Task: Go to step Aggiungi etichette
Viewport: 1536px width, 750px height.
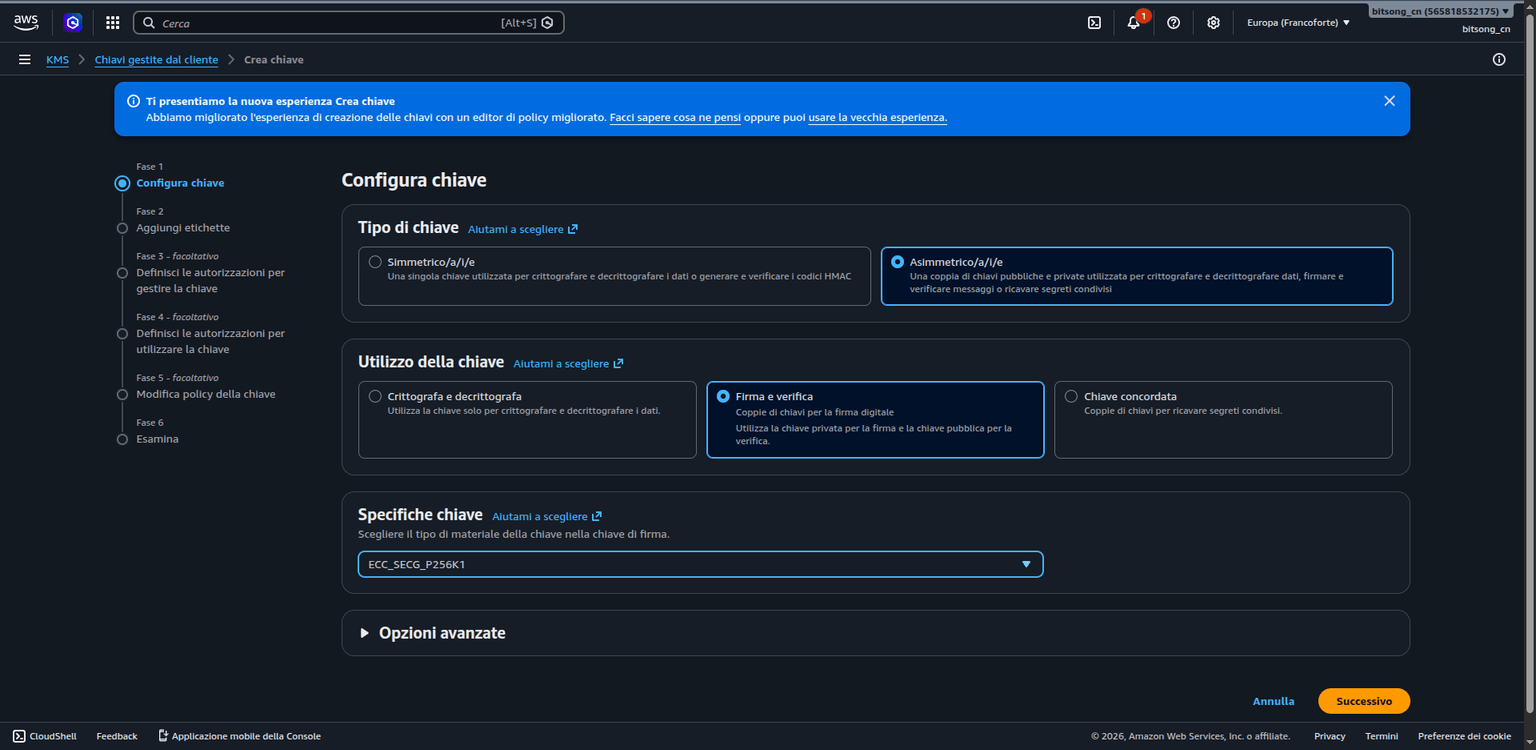Action: 183,228
